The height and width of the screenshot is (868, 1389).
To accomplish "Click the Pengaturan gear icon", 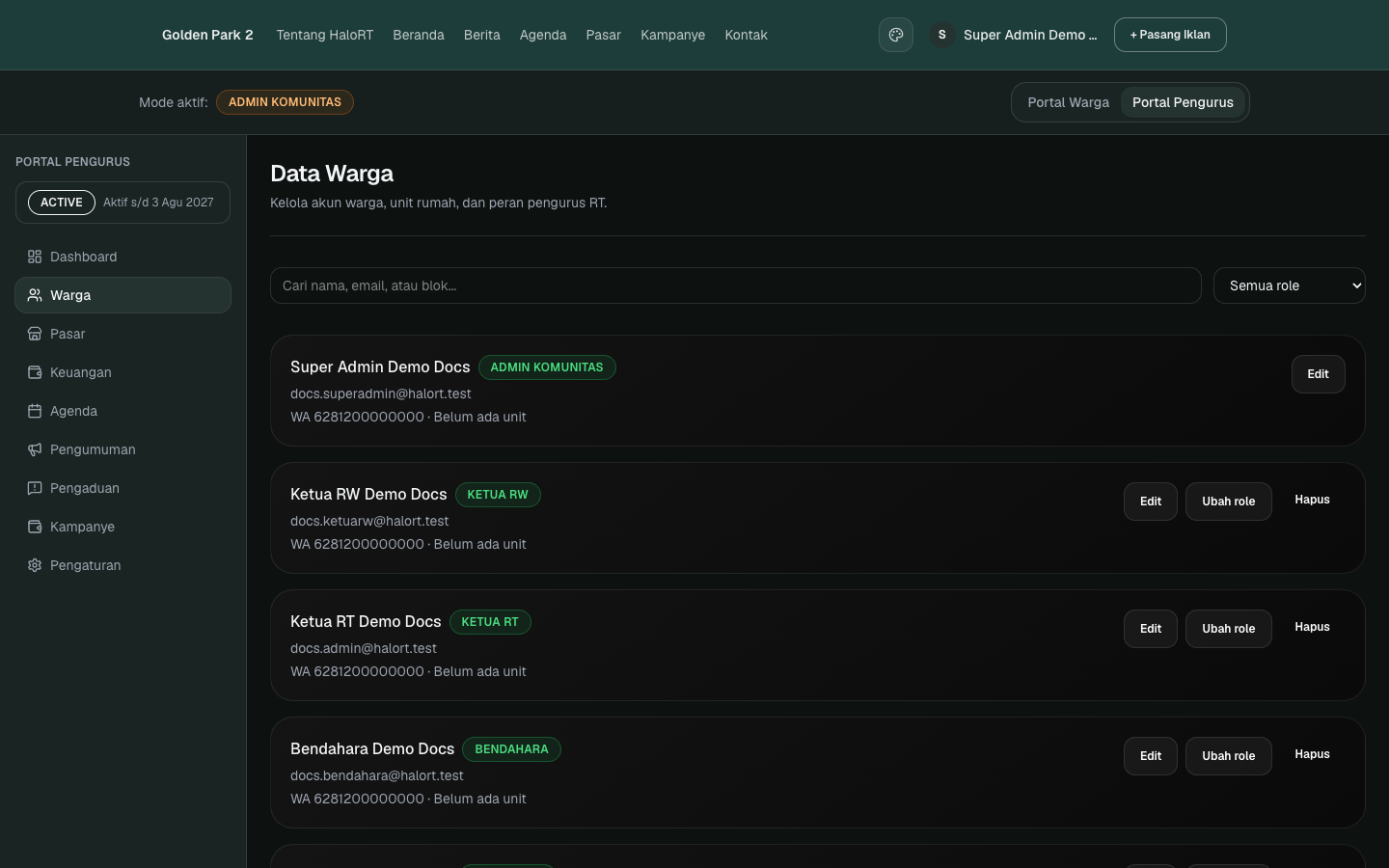I will click(35, 565).
